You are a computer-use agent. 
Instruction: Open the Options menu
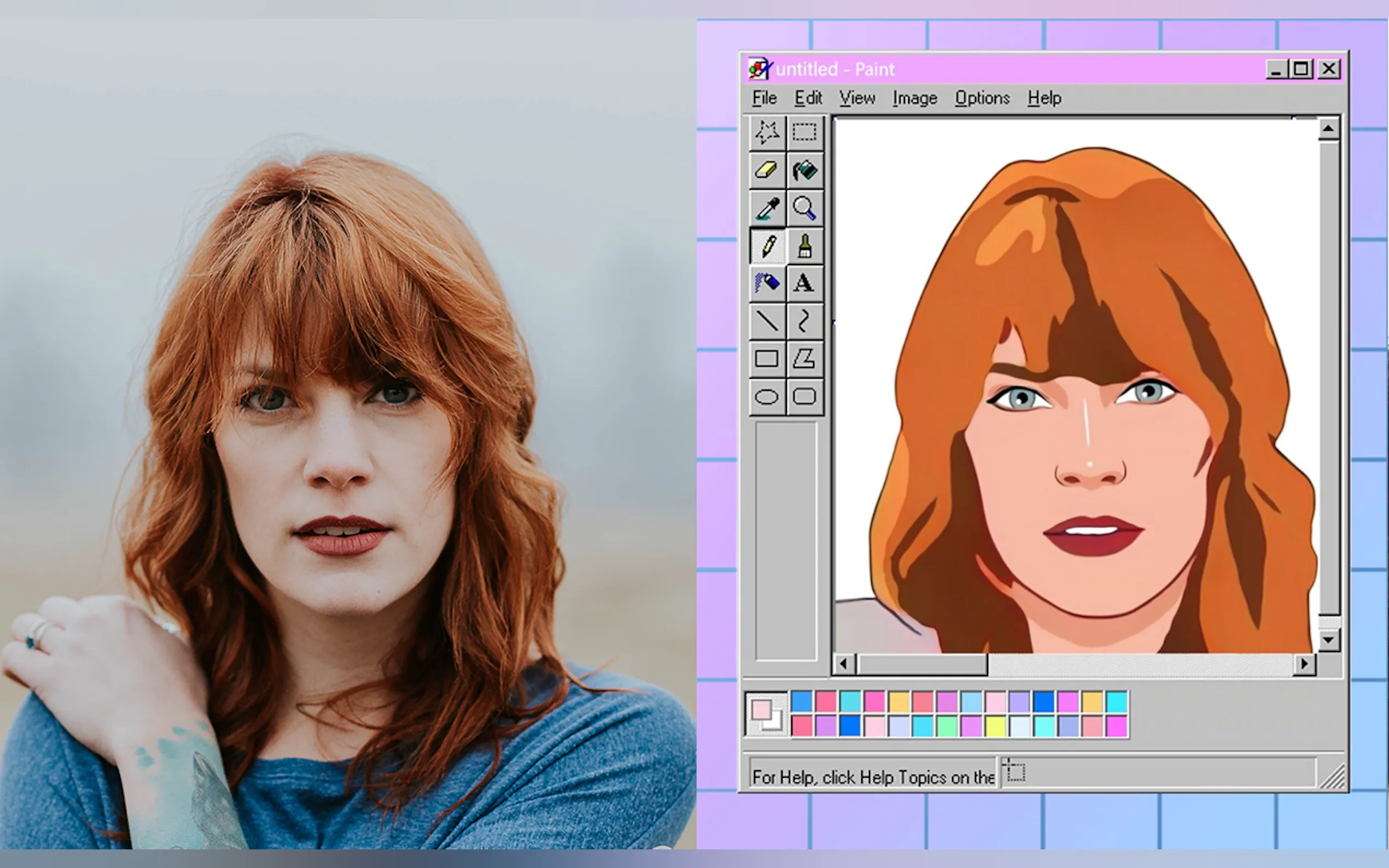pyautogui.click(x=982, y=98)
